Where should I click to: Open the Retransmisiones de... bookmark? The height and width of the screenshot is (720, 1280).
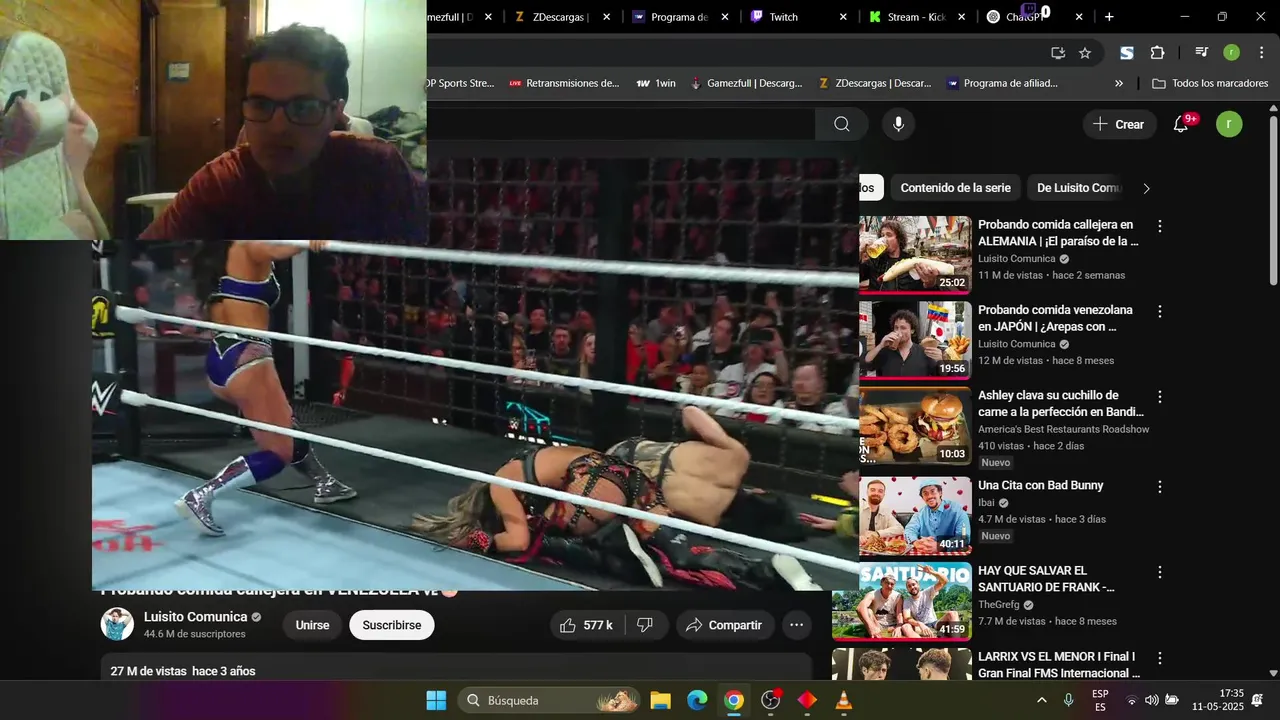tap(564, 84)
